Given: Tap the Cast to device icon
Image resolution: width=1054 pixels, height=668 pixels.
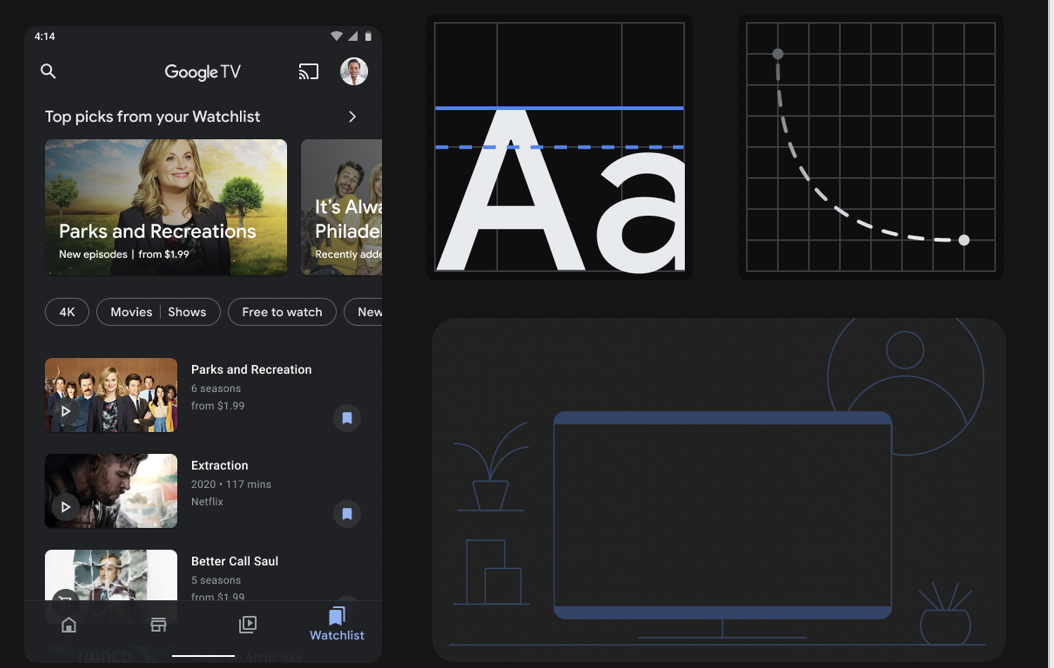Looking at the screenshot, I should tap(309, 71).
